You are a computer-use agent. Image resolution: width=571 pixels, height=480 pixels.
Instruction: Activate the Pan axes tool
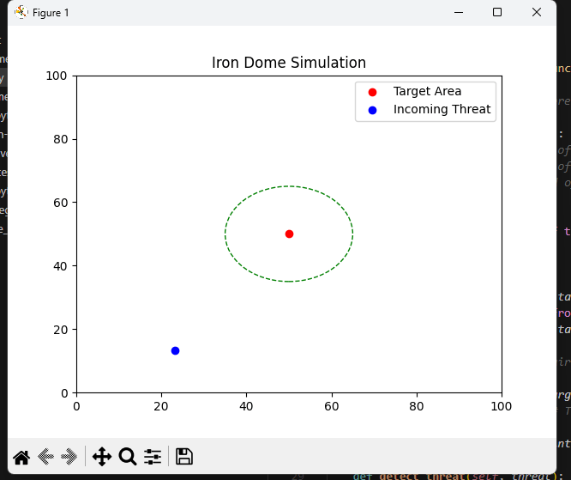click(x=102, y=456)
